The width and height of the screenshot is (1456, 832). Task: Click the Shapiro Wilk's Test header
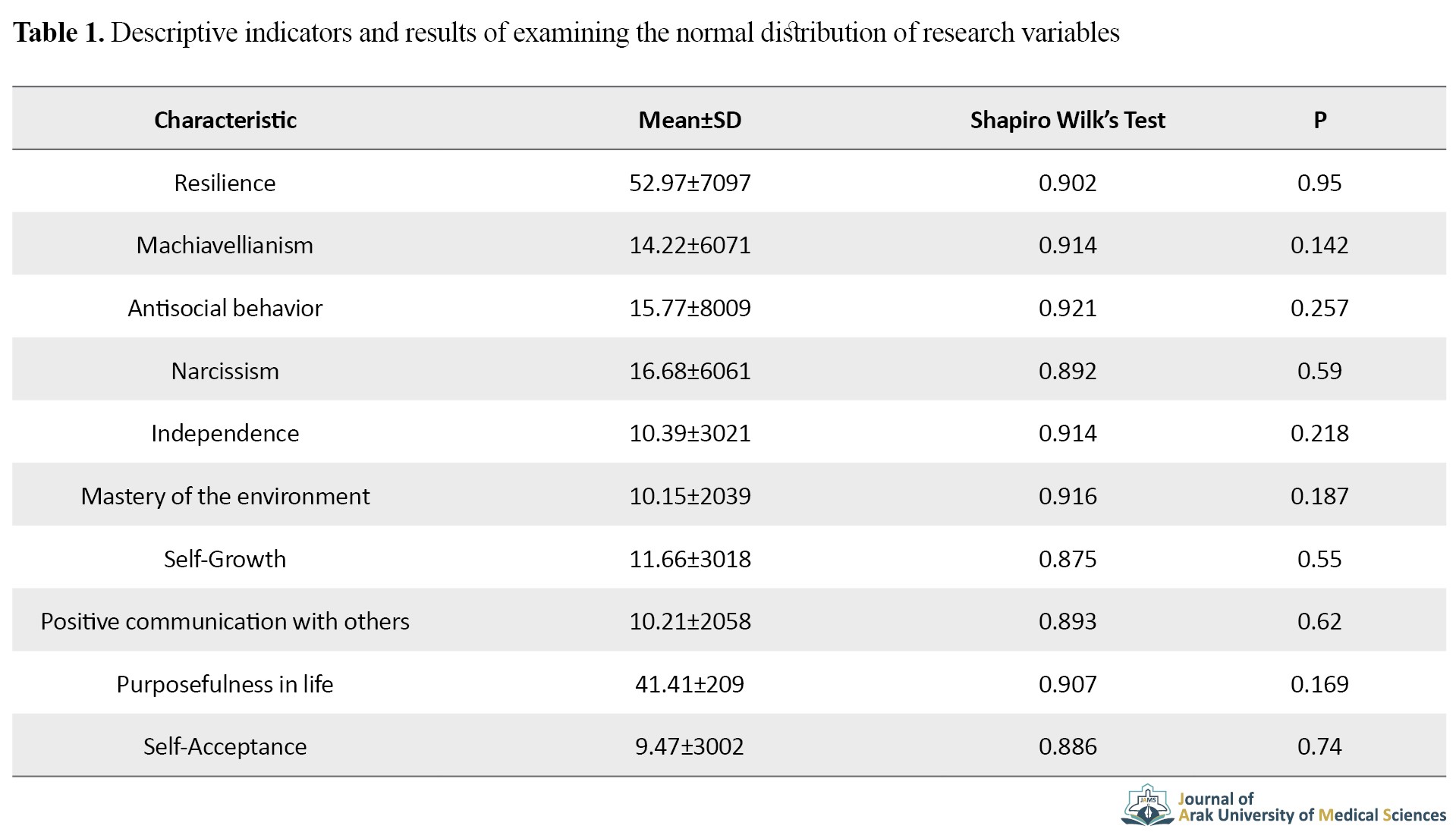1068,120
